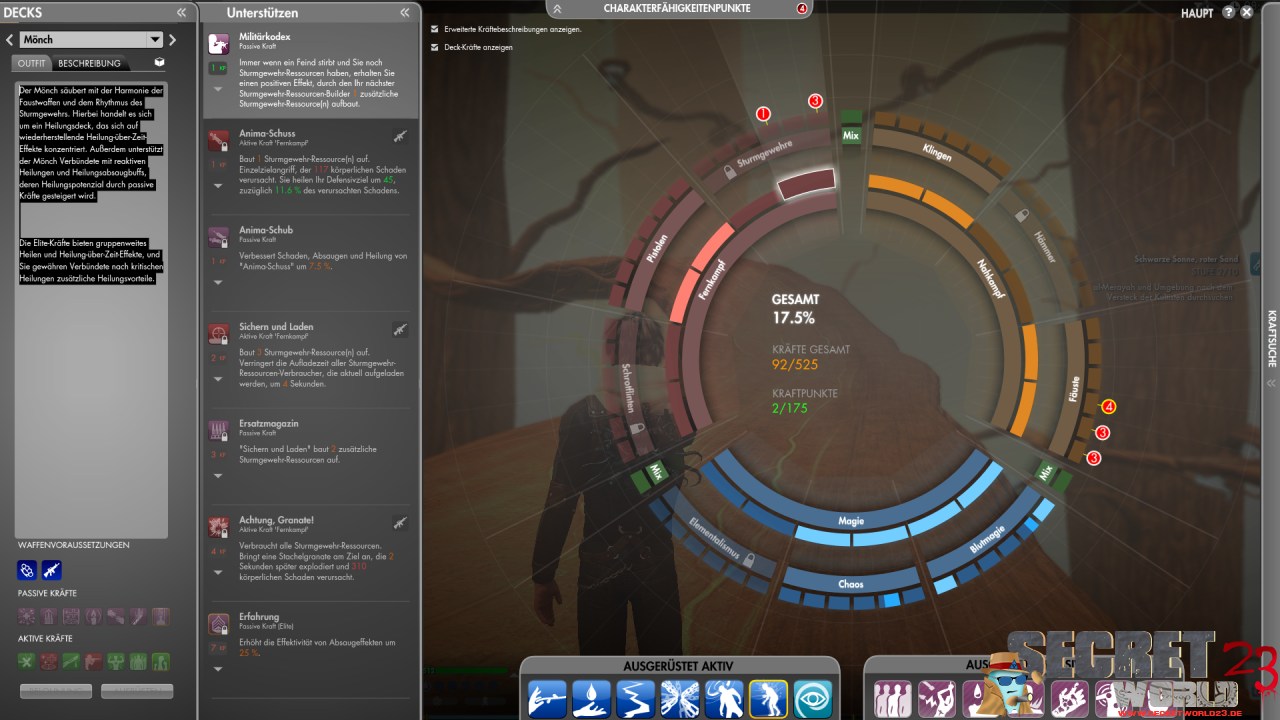Screen dimensions: 1280x720
Task: Toggle 'Erweiterte Kräftebeschreibungen anzeigen' checkbox
Action: click(434, 29)
